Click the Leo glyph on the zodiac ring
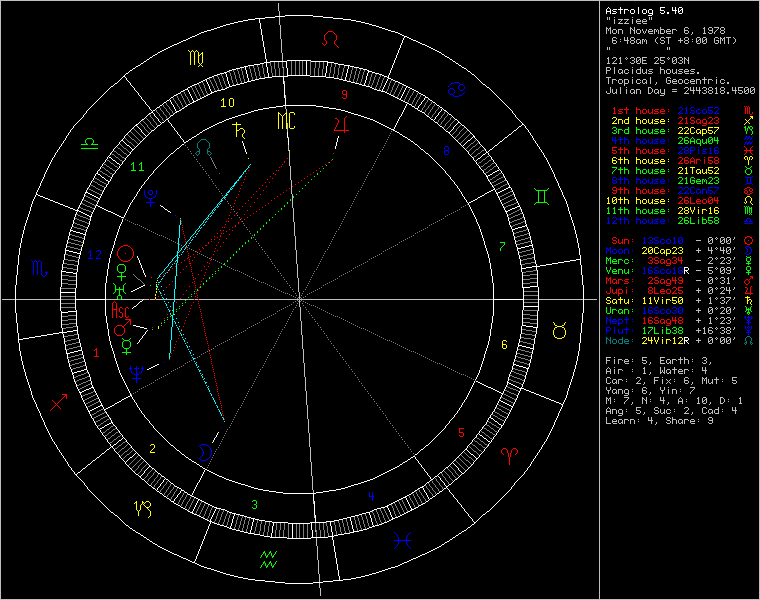 [330, 38]
